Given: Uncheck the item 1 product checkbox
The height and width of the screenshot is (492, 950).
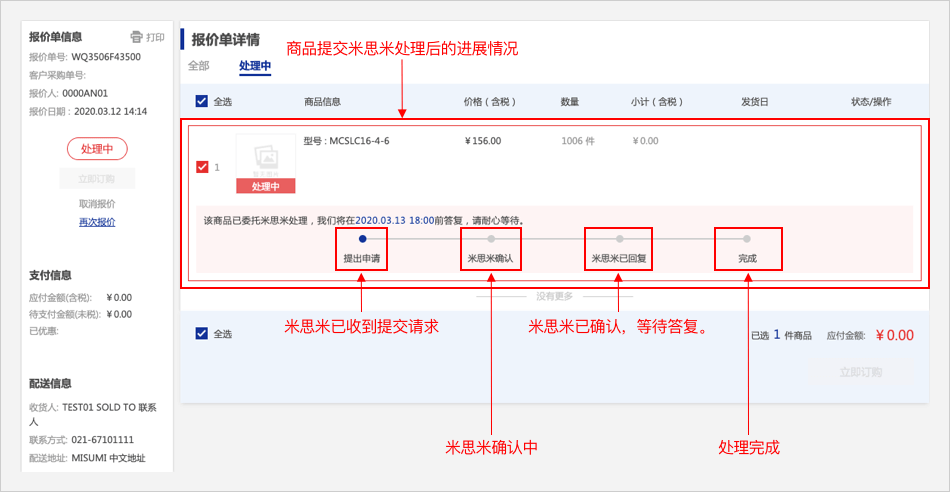Looking at the screenshot, I should pyautogui.click(x=202, y=167).
